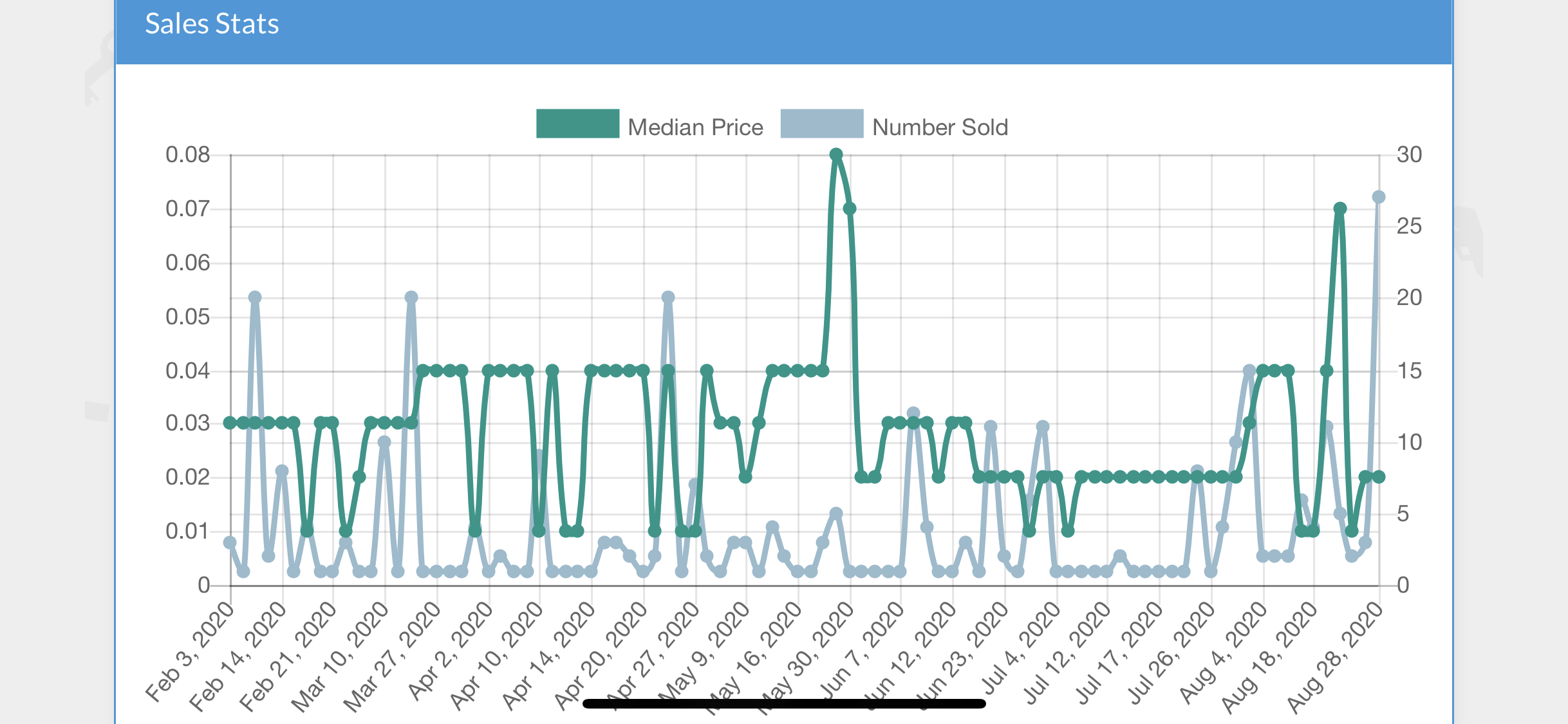The width and height of the screenshot is (1568, 724).
Task: Click the first Median Price point at Feb 3
Action: click(230, 423)
